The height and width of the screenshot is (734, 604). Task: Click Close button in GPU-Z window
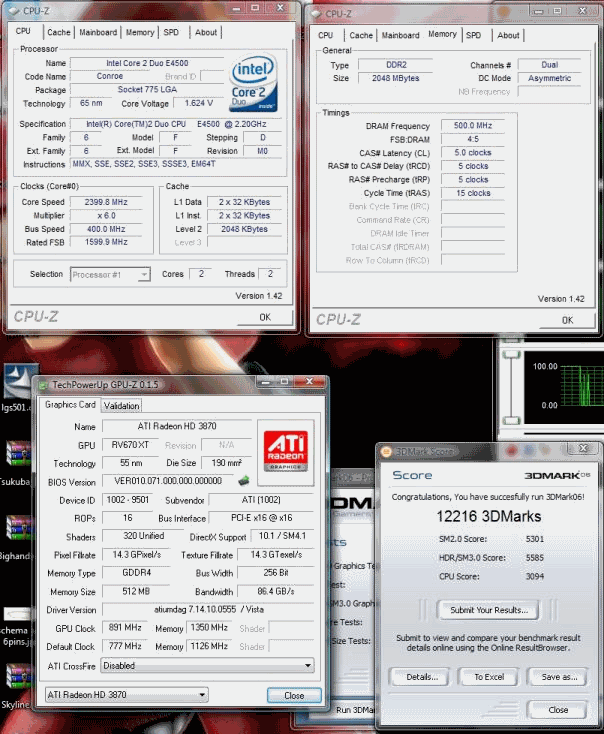coord(294,696)
